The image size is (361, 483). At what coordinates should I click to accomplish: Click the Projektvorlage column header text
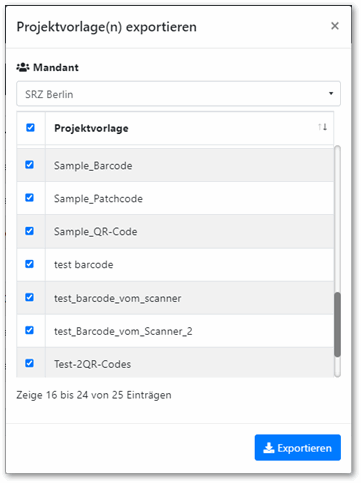point(91,128)
